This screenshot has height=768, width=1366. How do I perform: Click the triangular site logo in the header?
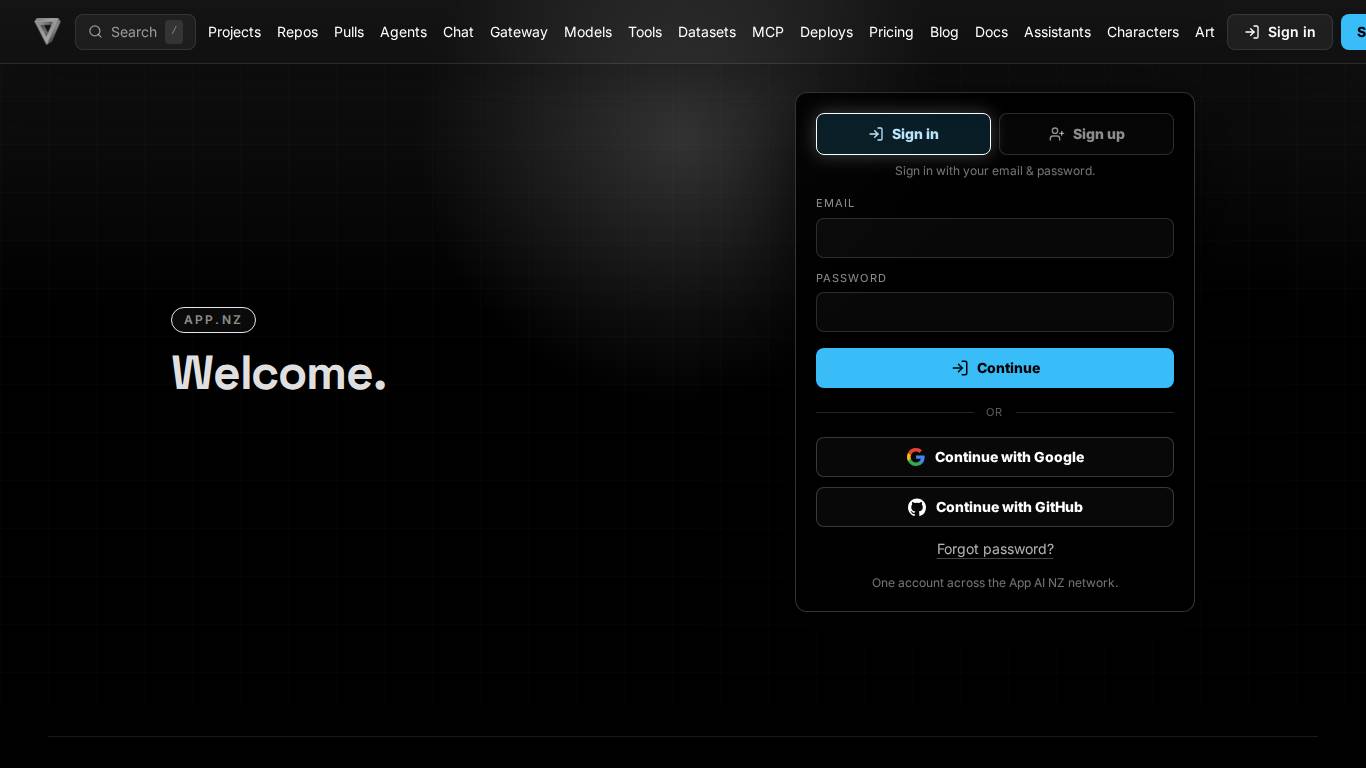pyautogui.click(x=47, y=31)
